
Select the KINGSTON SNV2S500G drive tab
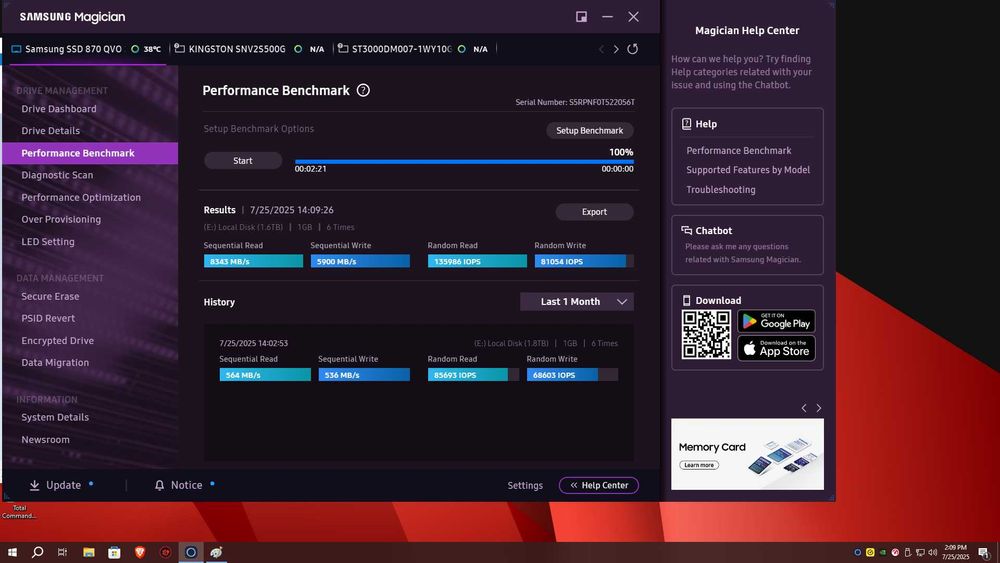point(237,49)
